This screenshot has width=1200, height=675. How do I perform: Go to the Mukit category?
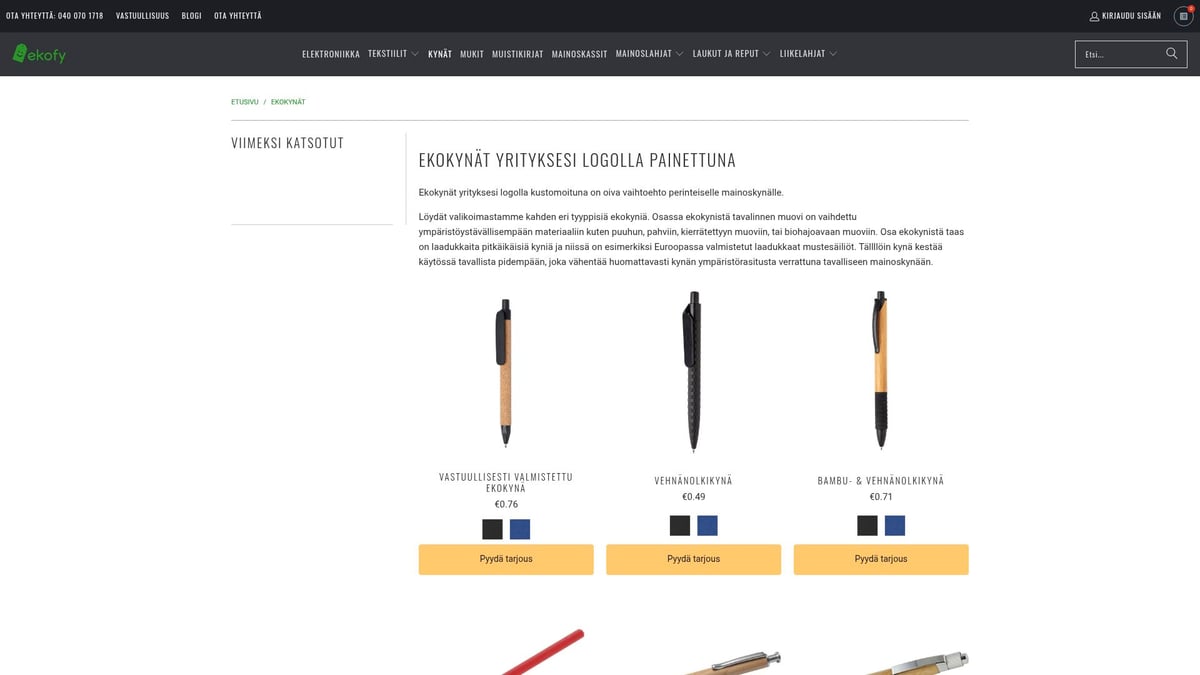tap(472, 54)
